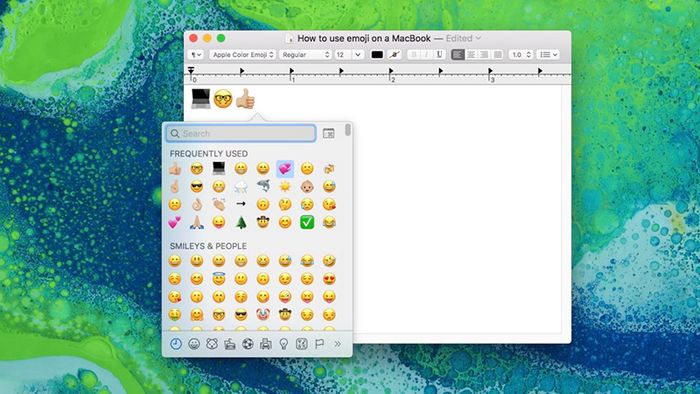
Task: Open the text highlight color picker
Action: pos(394,54)
